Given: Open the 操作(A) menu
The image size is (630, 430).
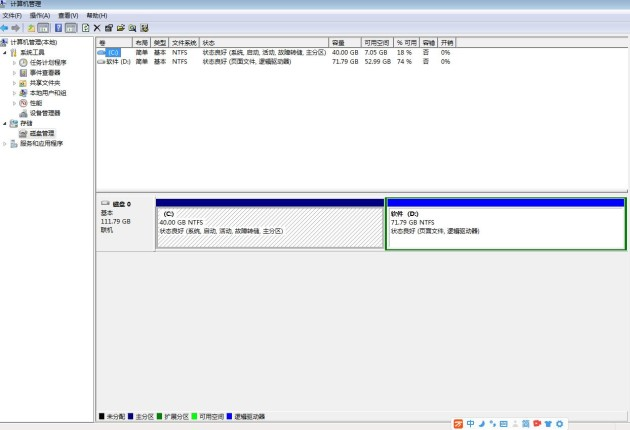Looking at the screenshot, I should click(x=40, y=16).
